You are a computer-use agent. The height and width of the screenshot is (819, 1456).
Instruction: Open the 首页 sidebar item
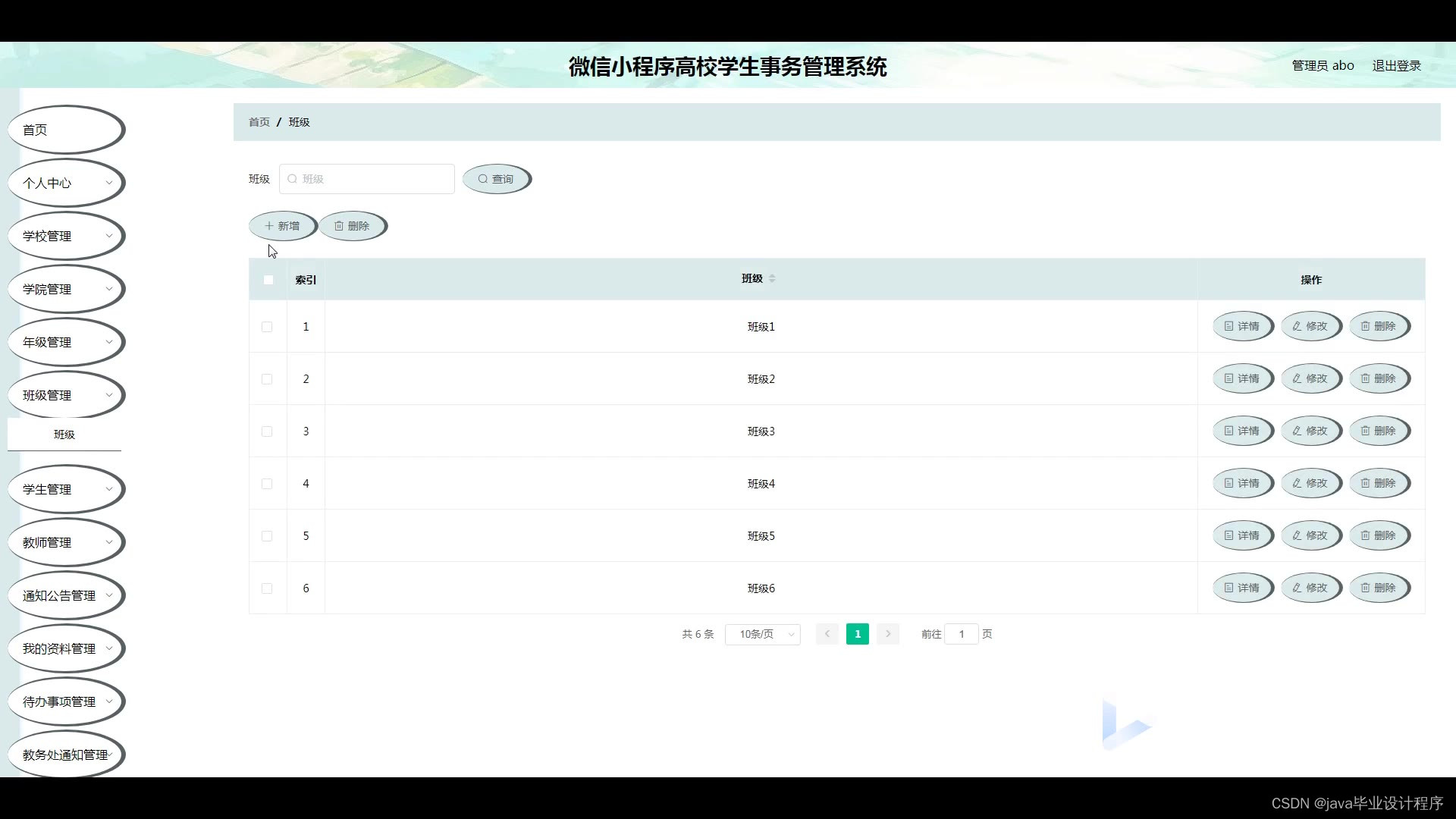click(x=65, y=129)
